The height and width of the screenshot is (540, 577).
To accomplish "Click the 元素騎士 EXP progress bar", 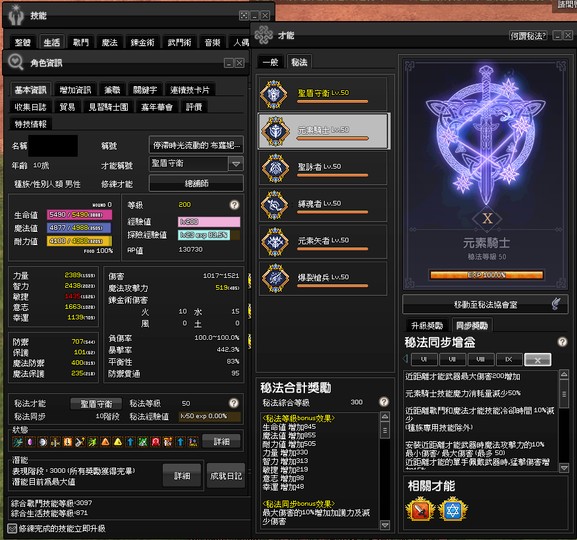I will 486,275.
